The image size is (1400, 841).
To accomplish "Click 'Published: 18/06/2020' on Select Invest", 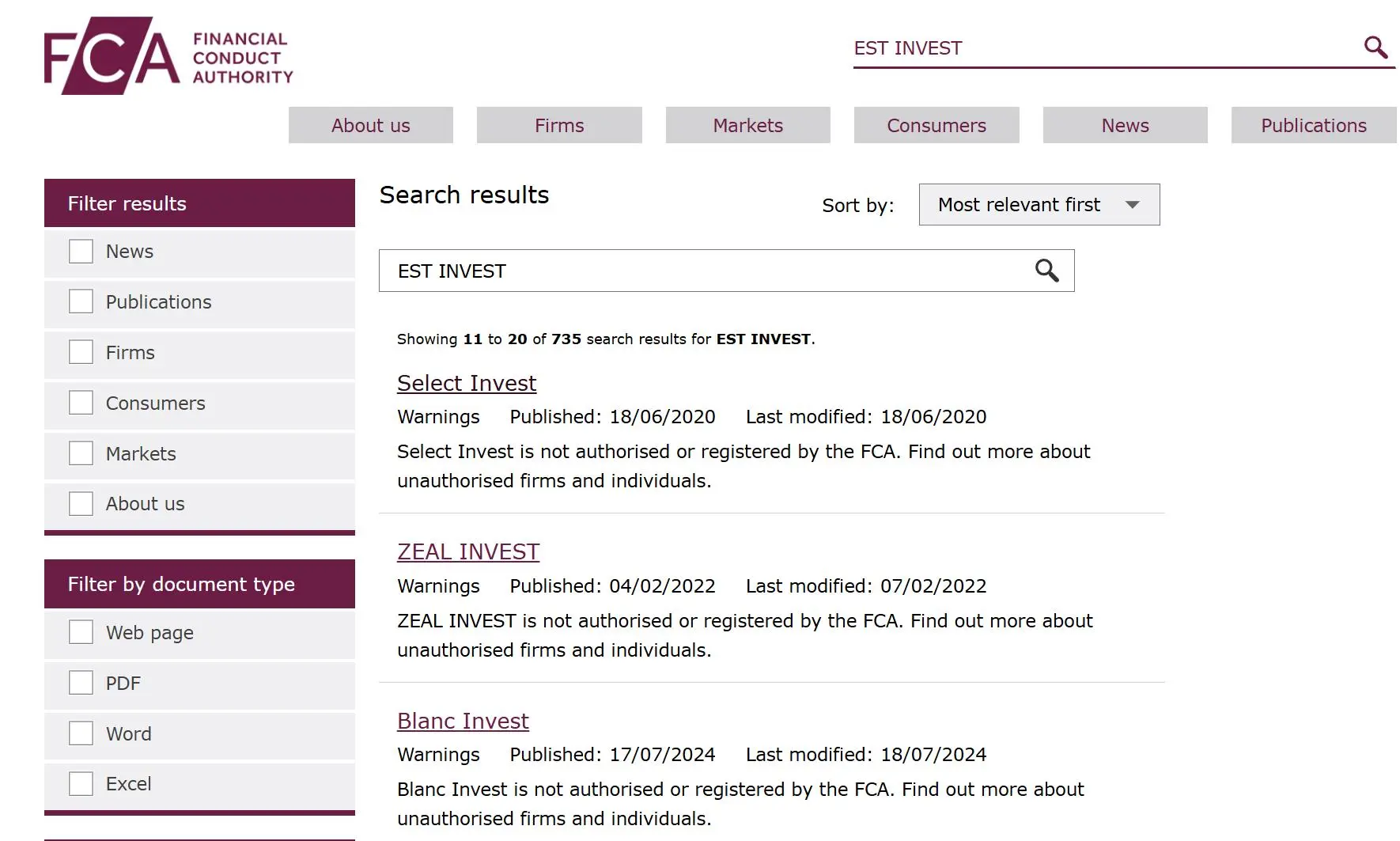I will [x=612, y=417].
